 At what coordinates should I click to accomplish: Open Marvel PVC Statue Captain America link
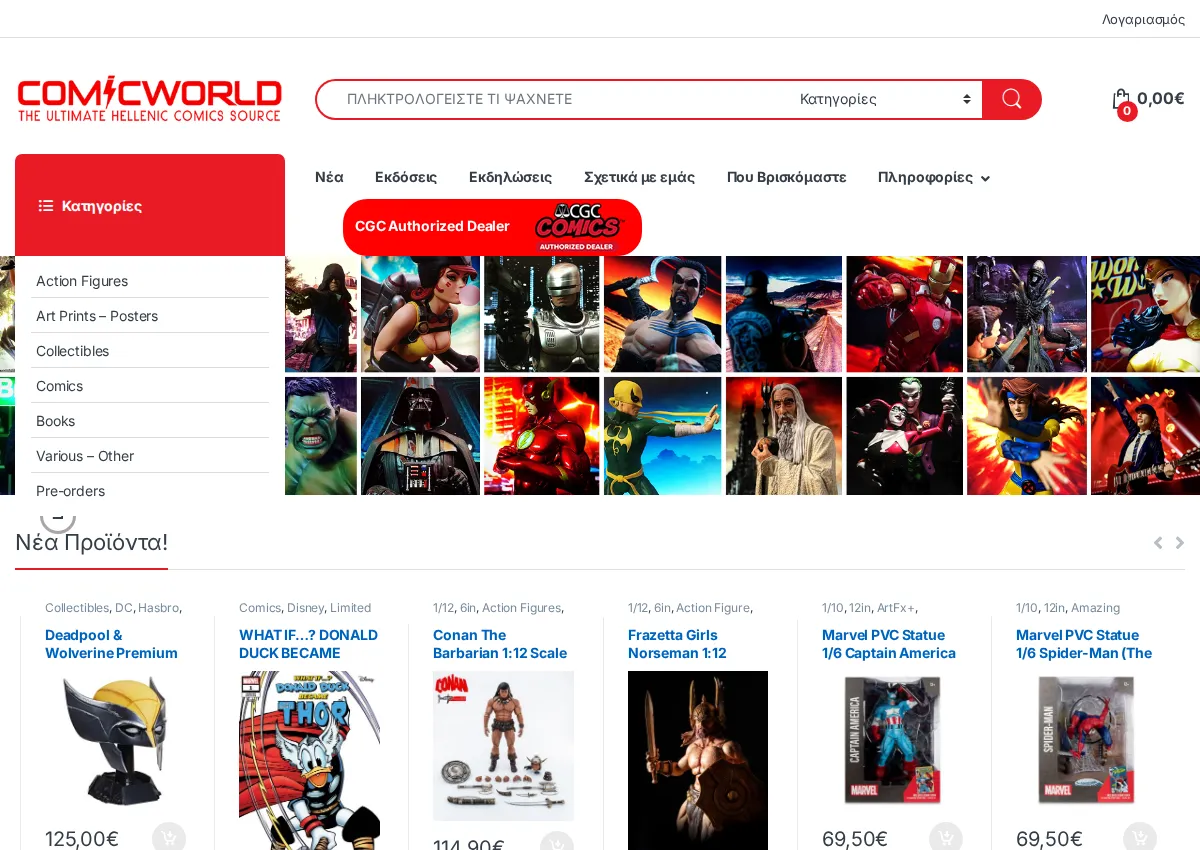click(889, 644)
